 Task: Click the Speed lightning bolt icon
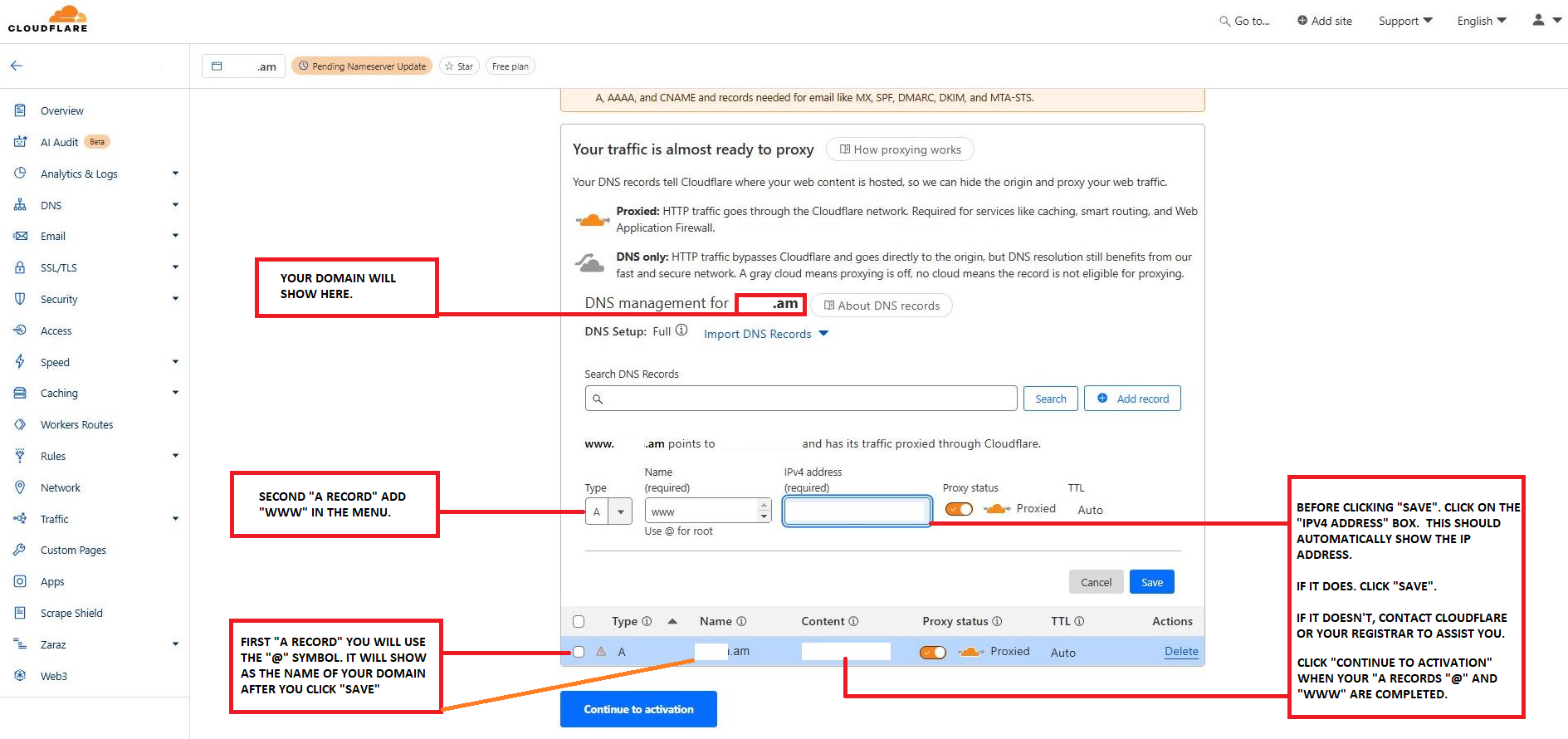point(20,362)
